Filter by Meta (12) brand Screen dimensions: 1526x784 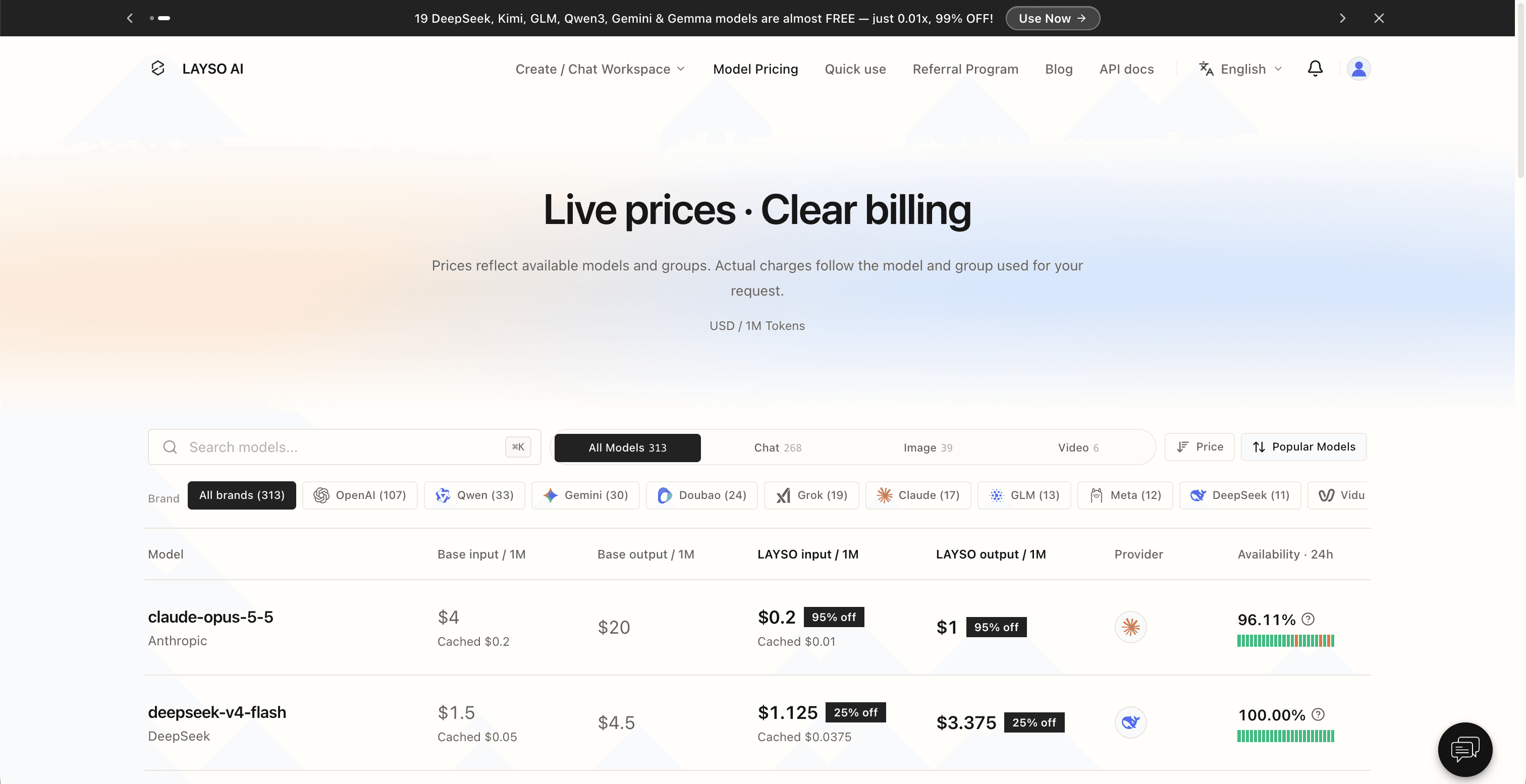pos(1124,495)
